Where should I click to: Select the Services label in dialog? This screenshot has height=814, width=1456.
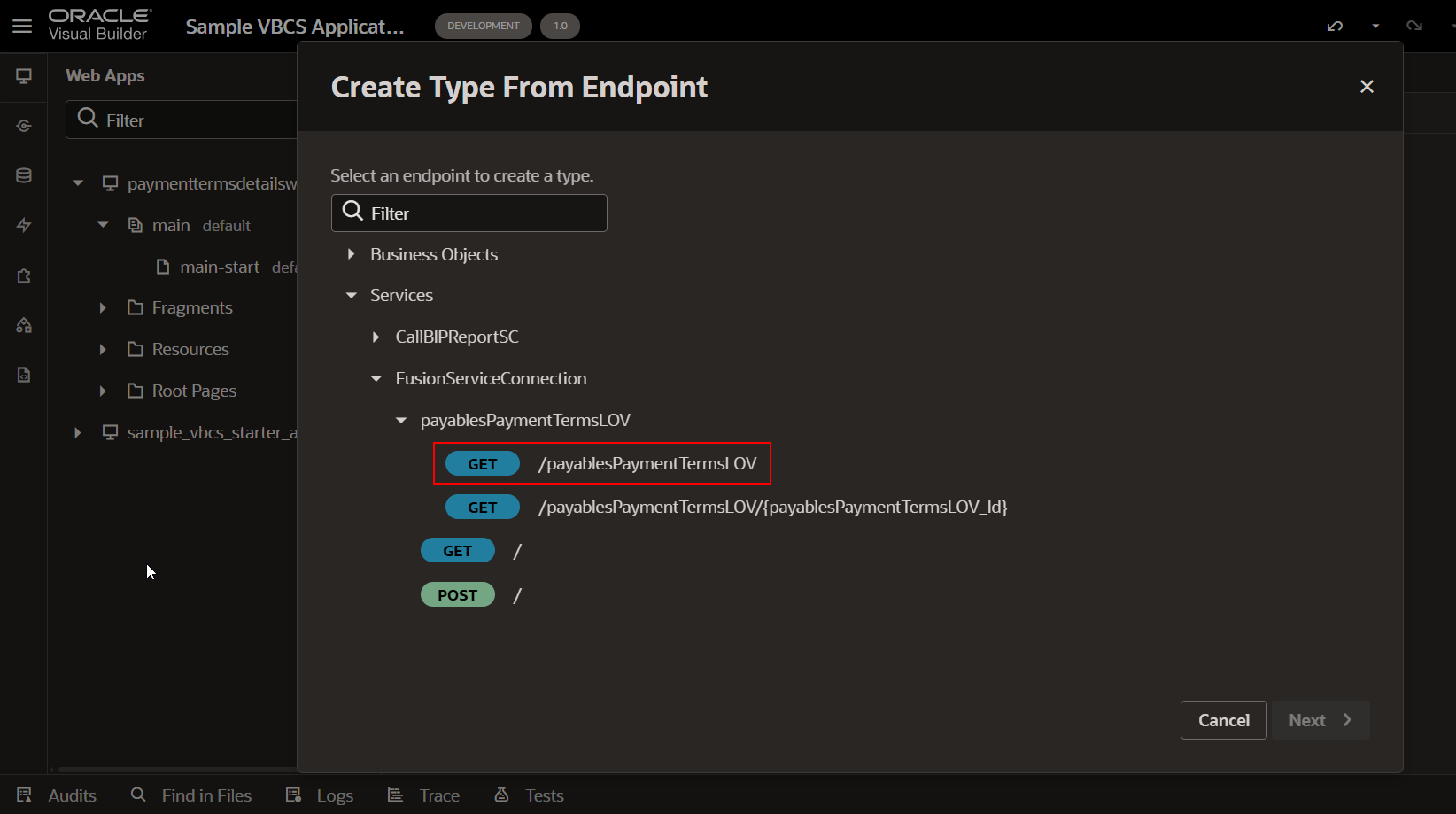point(401,295)
